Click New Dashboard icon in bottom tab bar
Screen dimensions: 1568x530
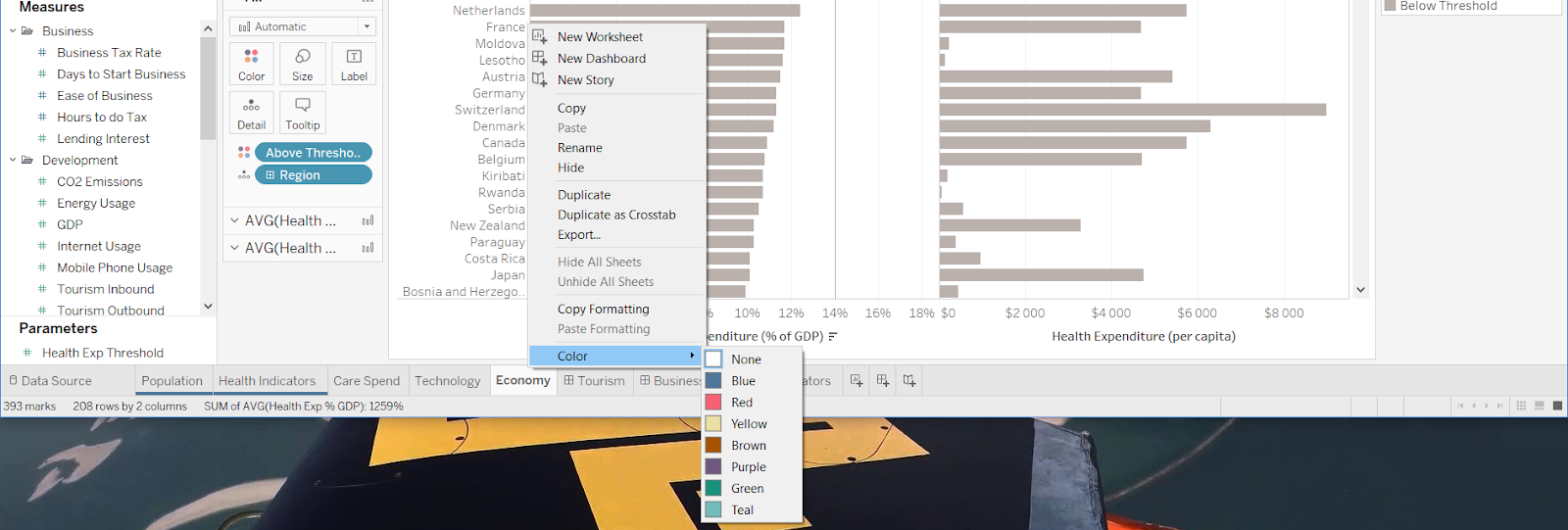(883, 380)
